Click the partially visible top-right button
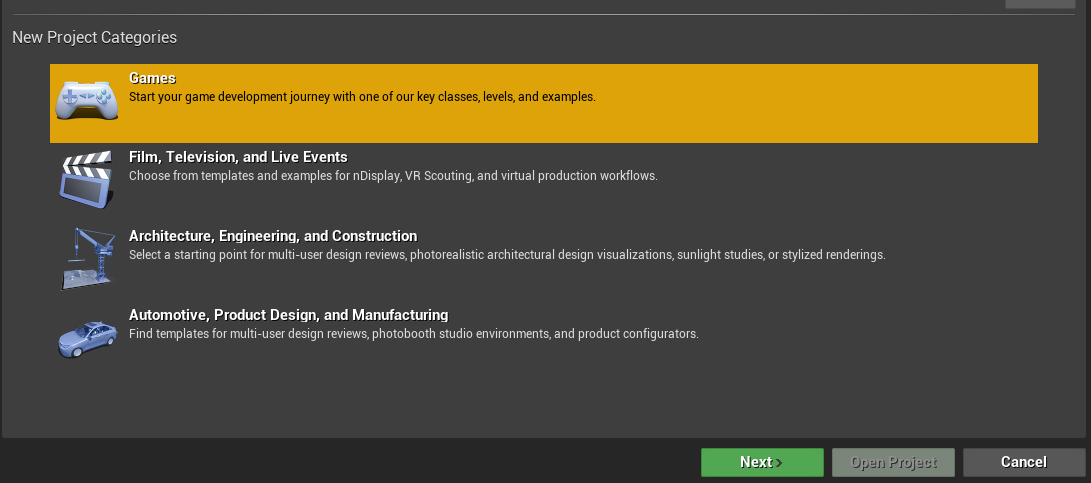This screenshot has height=483, width=1091. [1040, 3]
